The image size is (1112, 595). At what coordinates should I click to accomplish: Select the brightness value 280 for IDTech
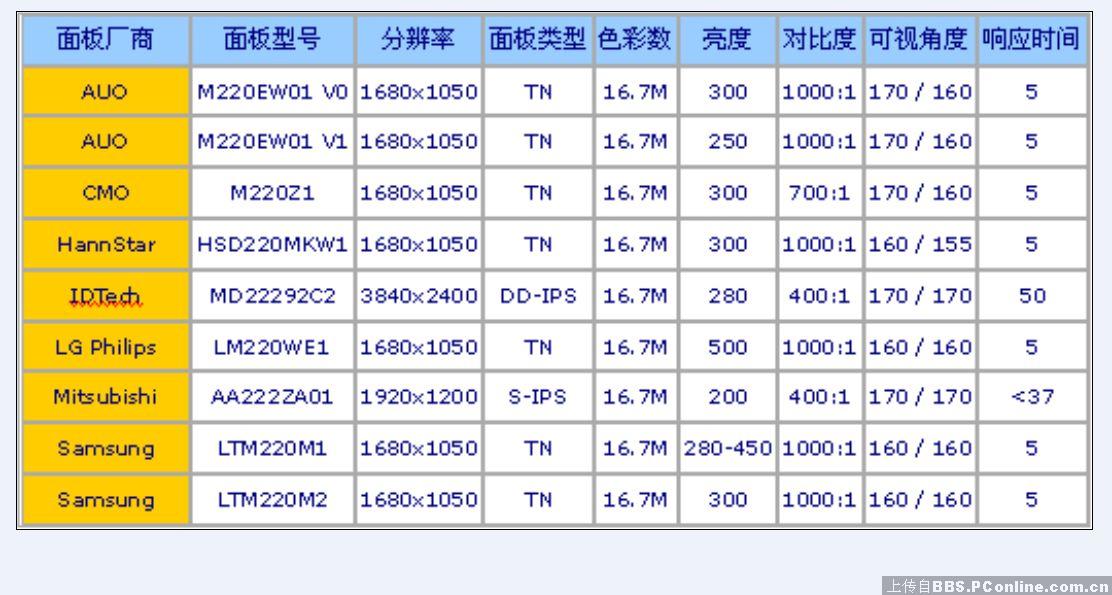728,296
